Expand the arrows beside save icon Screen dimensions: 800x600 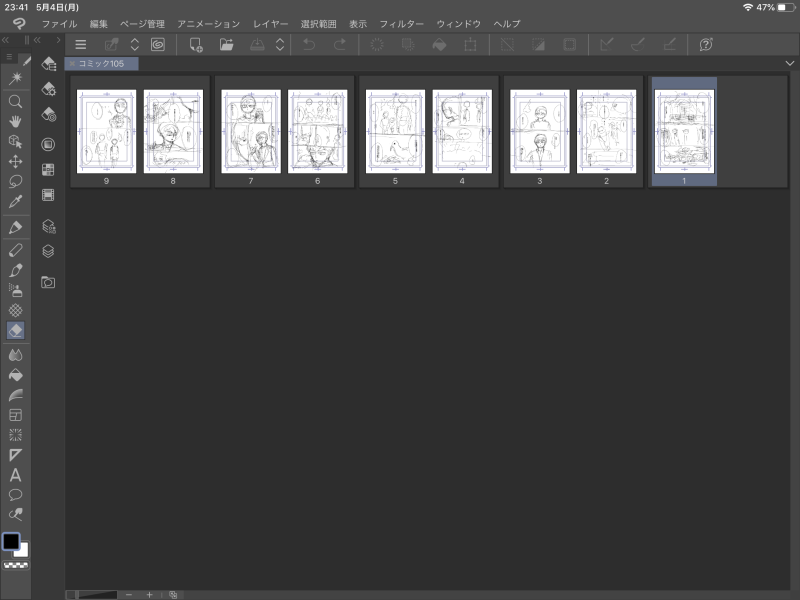[x=280, y=44]
